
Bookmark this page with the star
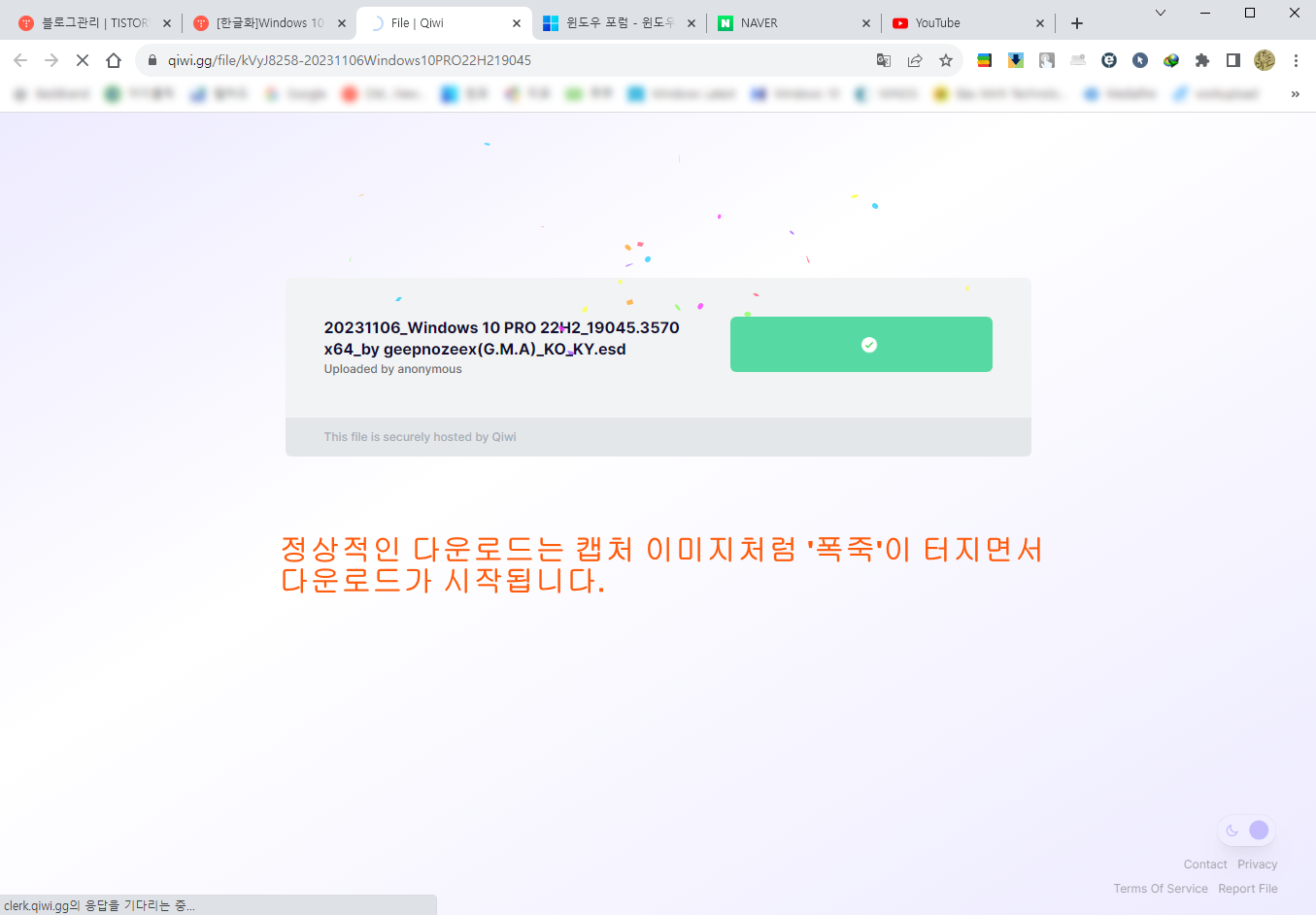946,60
